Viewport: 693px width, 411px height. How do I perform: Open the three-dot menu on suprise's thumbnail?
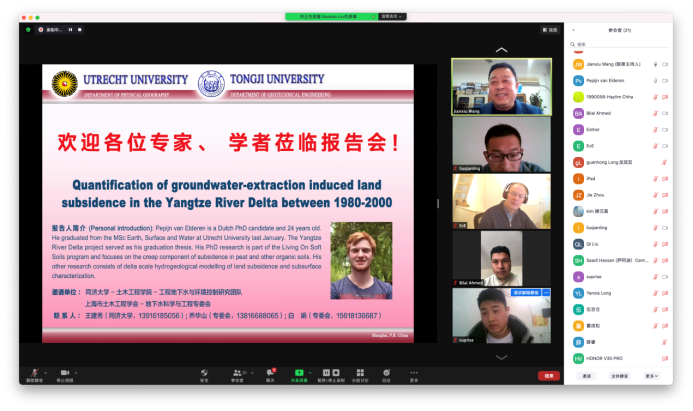click(x=546, y=293)
